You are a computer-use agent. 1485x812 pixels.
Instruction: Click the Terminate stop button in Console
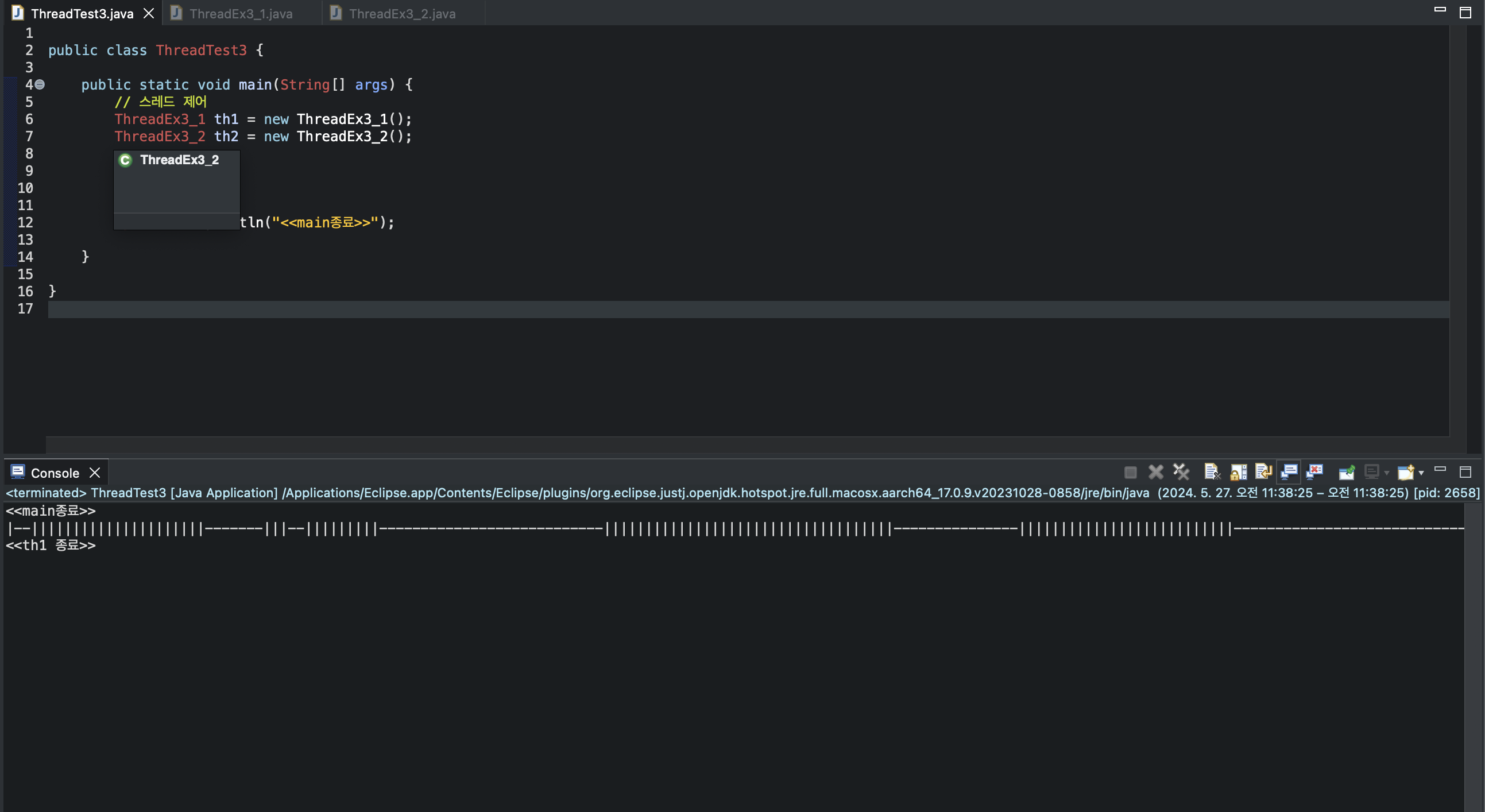point(1130,473)
